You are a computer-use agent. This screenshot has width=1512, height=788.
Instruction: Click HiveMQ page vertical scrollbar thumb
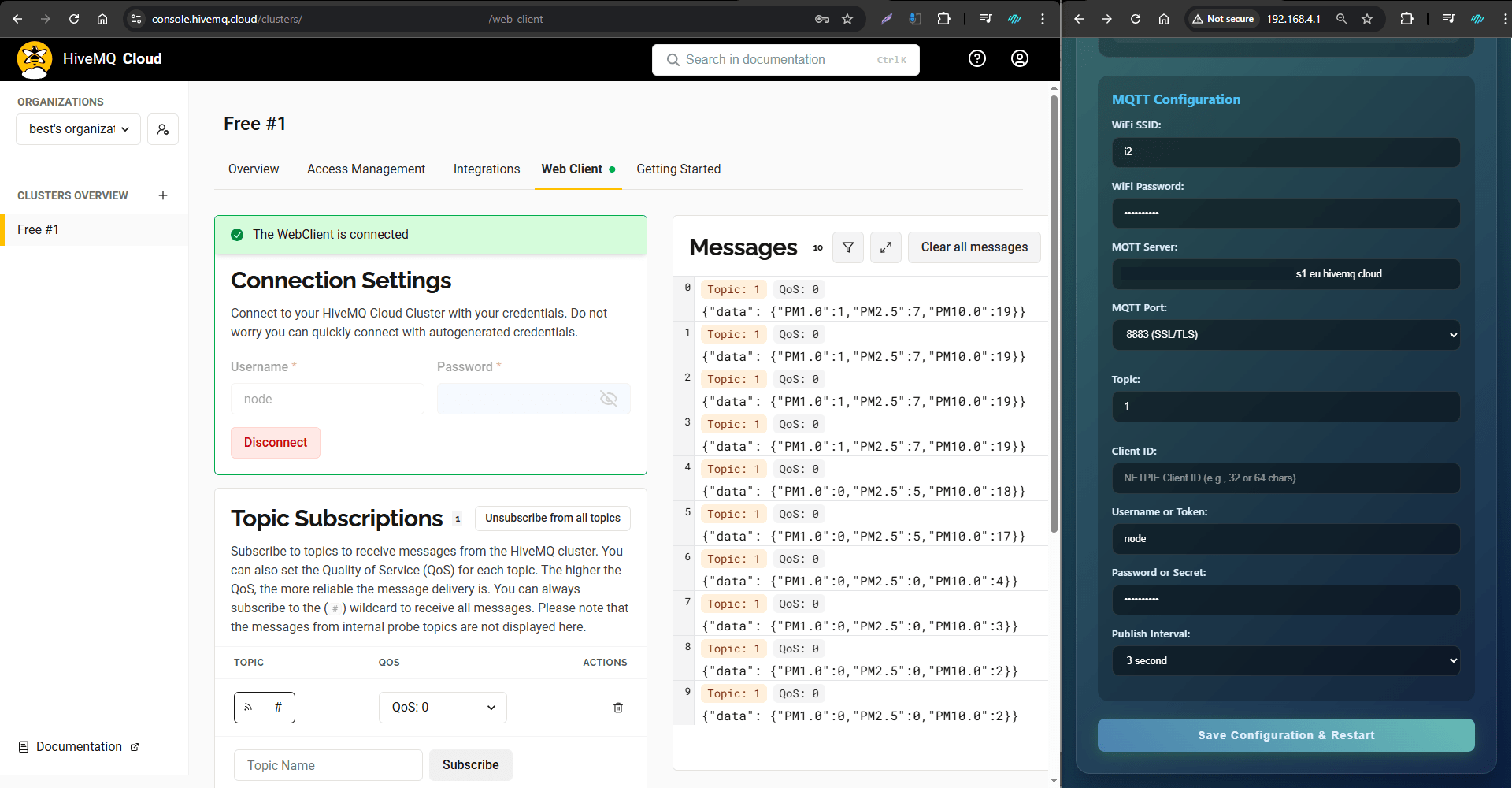[x=1054, y=314]
